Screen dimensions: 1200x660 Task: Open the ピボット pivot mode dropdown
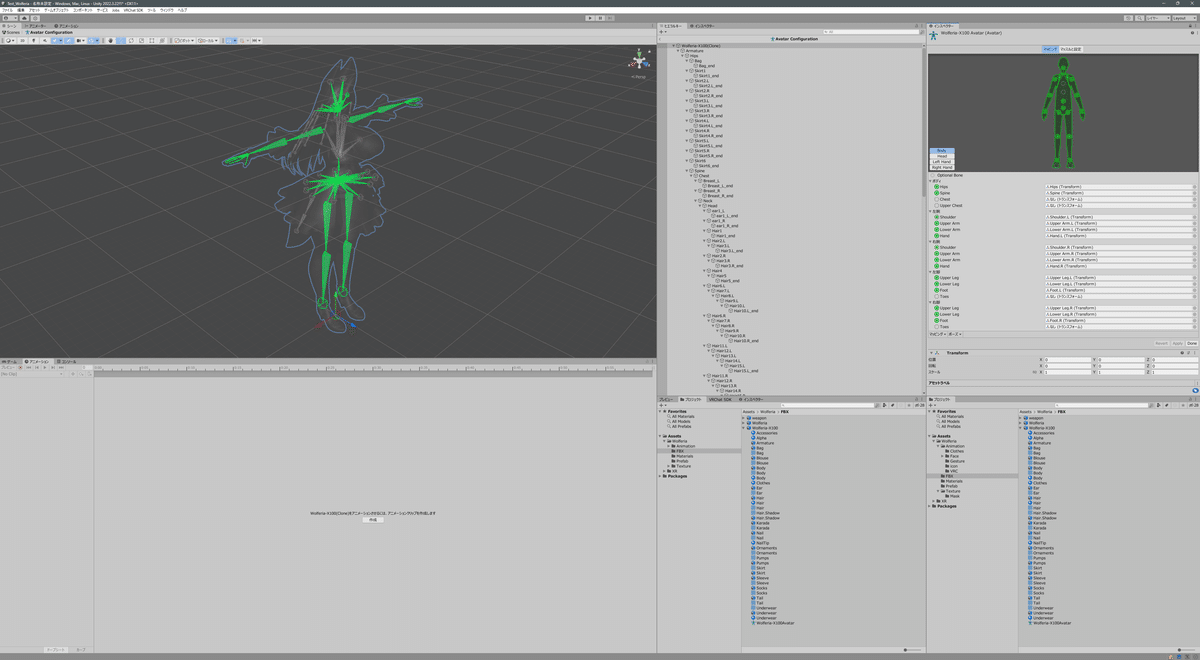[x=184, y=40]
